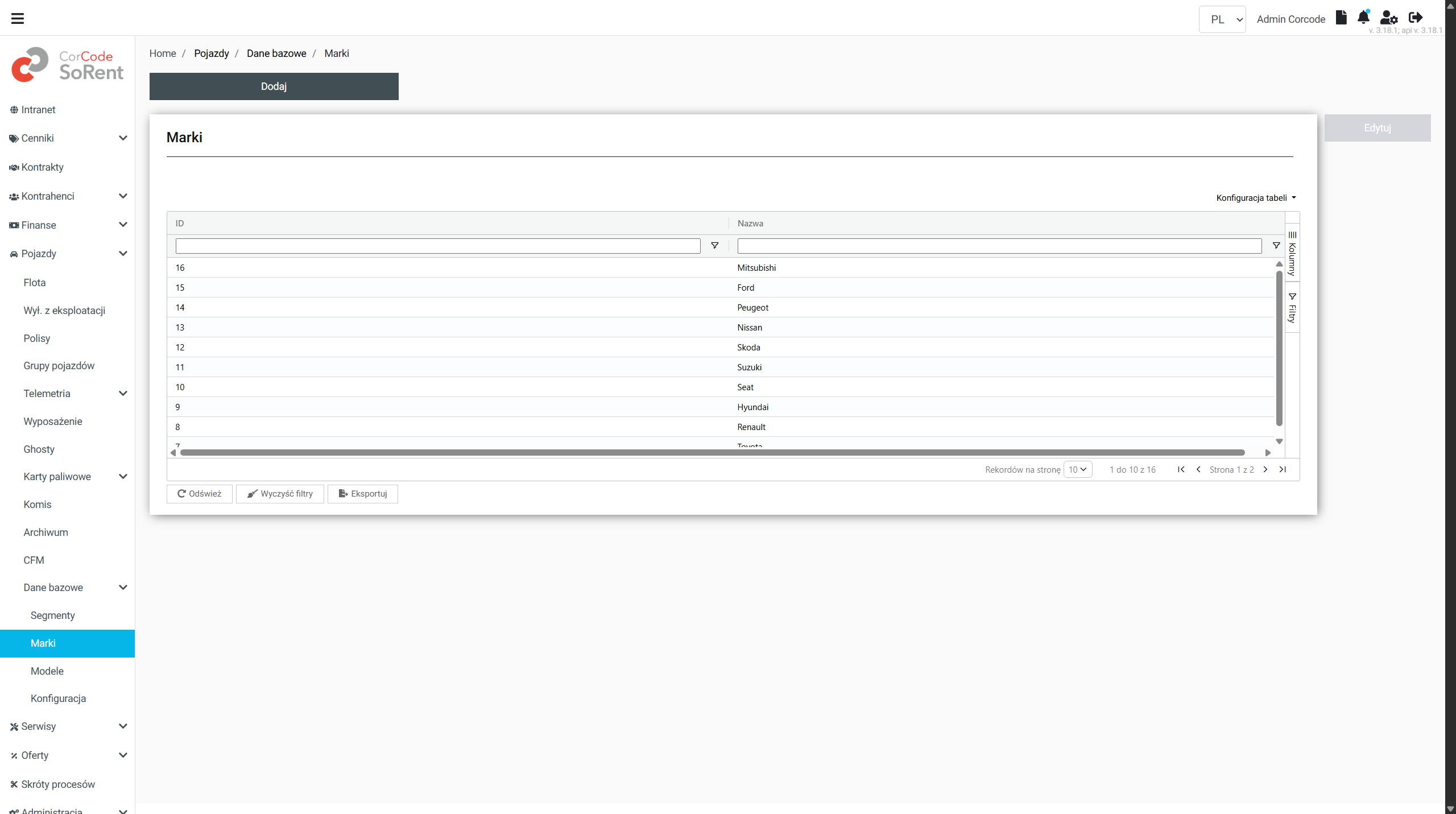Open the hamburger menu icon

[18, 18]
